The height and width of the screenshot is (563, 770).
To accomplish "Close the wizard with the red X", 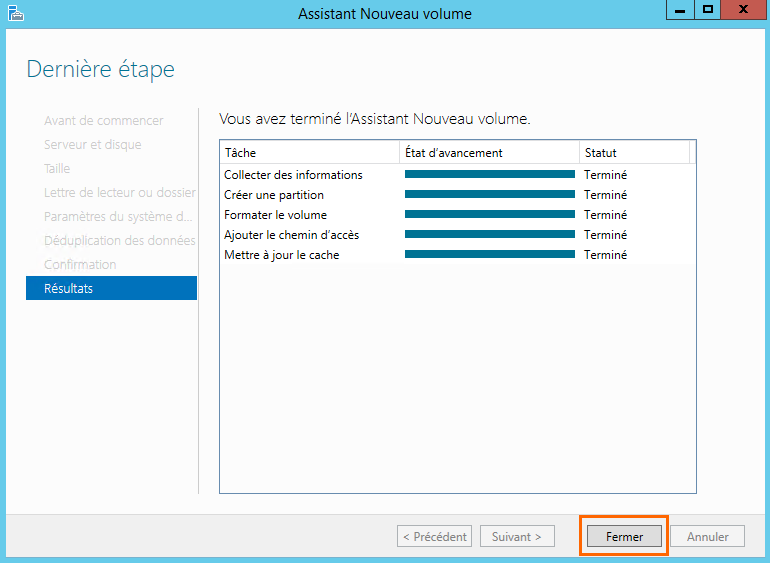I will pos(743,10).
